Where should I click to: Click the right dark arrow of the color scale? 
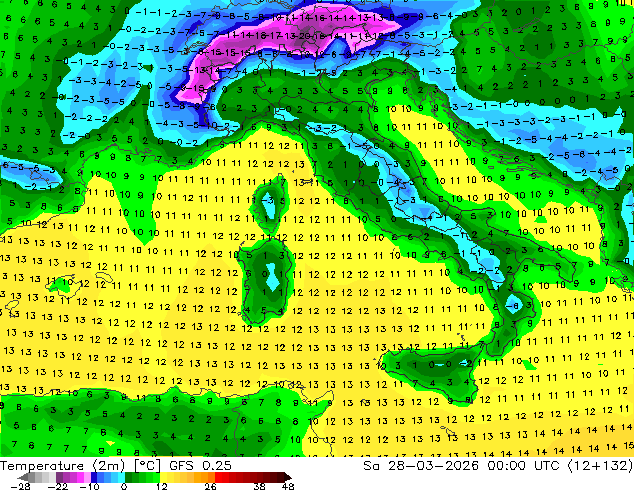[x=288, y=477]
